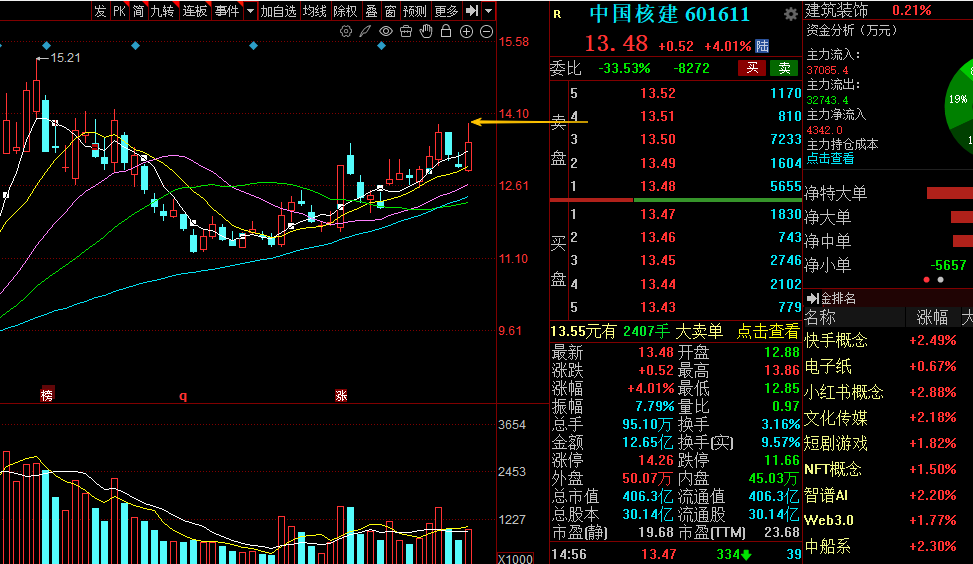The image size is (973, 564).
Task: Open the 更多 more menu
Action: [x=446, y=11]
